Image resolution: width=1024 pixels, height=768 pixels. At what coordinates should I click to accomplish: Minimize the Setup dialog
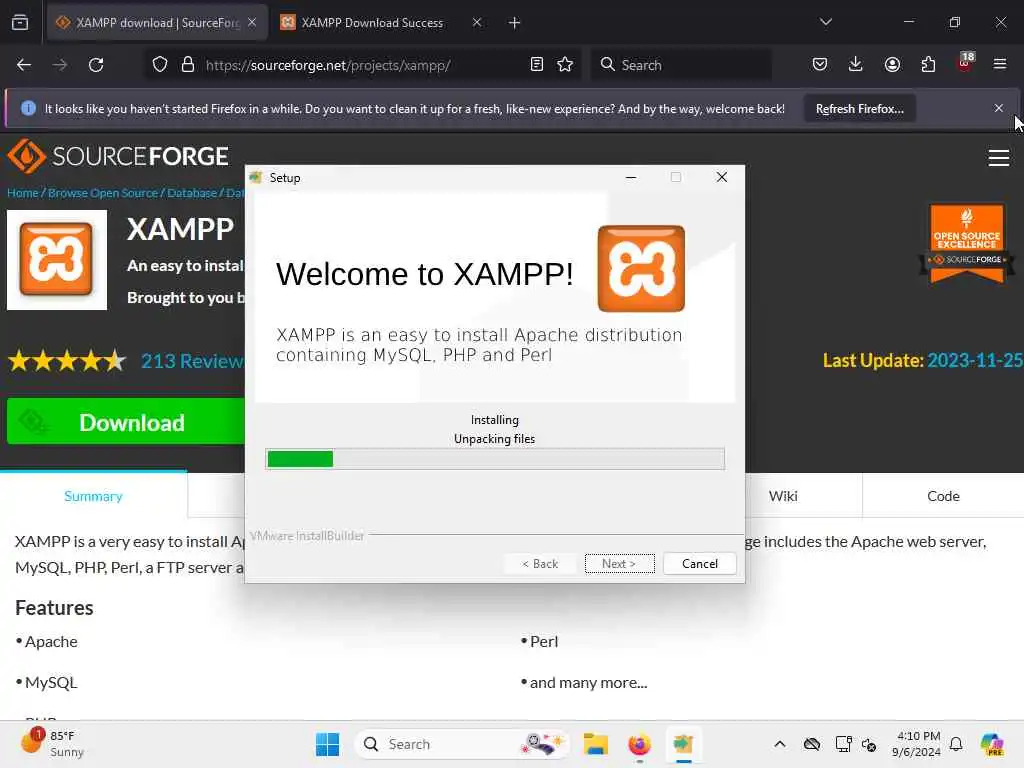pos(631,178)
